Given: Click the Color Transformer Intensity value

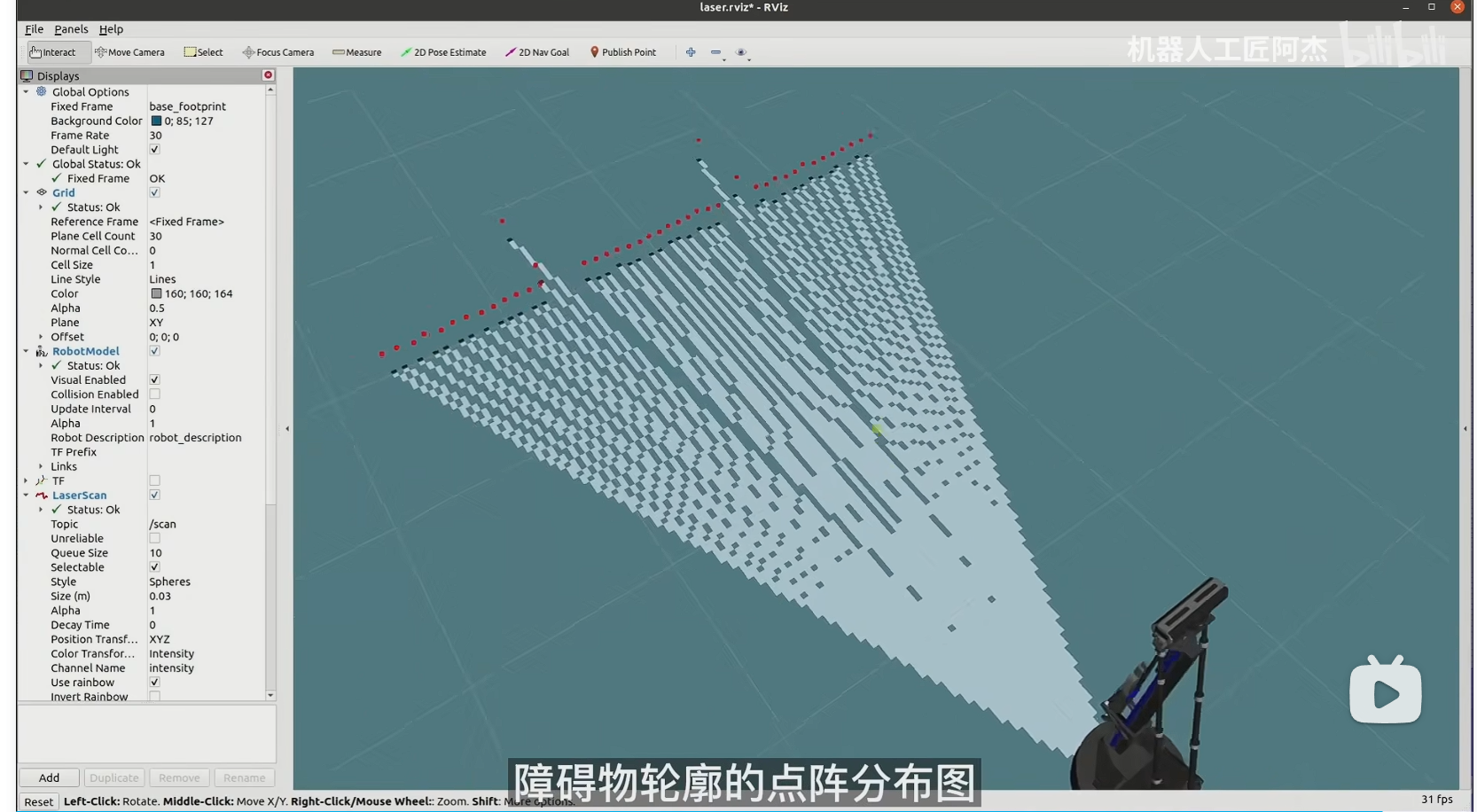Looking at the screenshot, I should tap(172, 653).
